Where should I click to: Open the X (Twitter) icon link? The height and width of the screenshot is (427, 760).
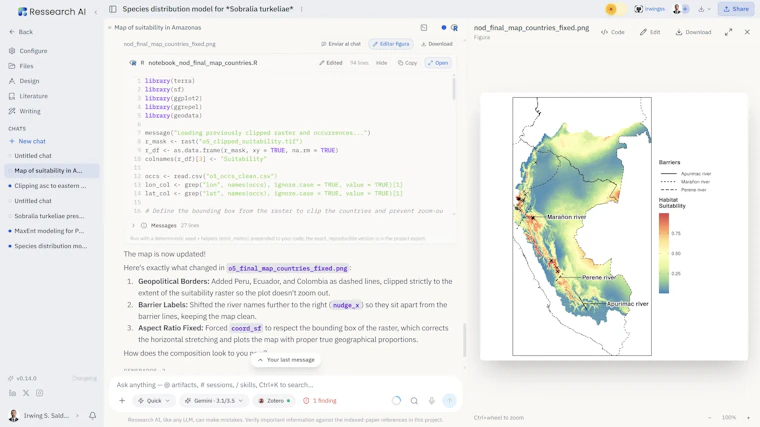click(x=26, y=393)
